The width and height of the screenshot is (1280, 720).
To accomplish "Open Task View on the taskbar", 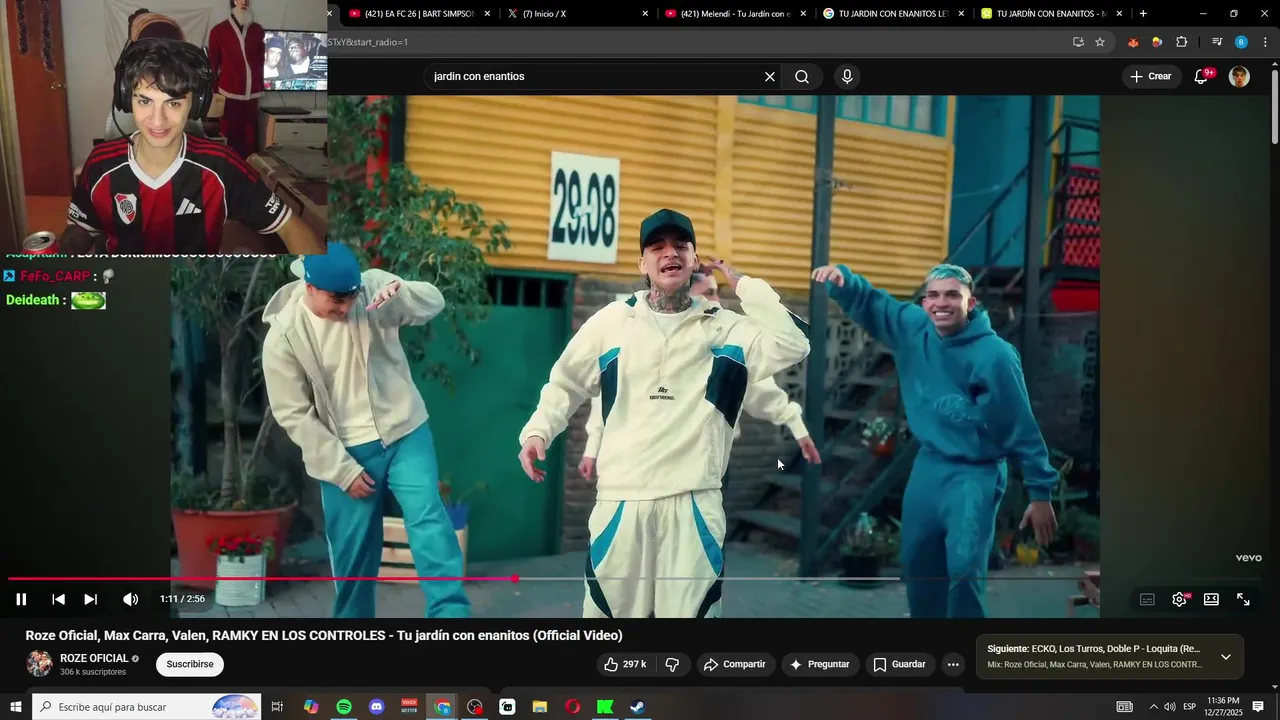I will [278, 707].
